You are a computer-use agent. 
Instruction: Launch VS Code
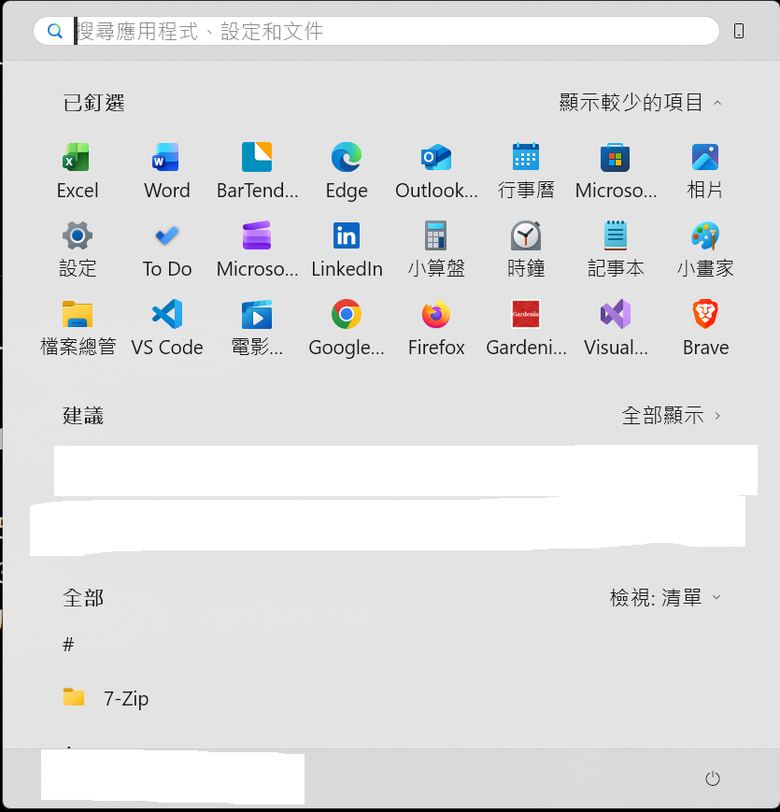pyautogui.click(x=167, y=328)
